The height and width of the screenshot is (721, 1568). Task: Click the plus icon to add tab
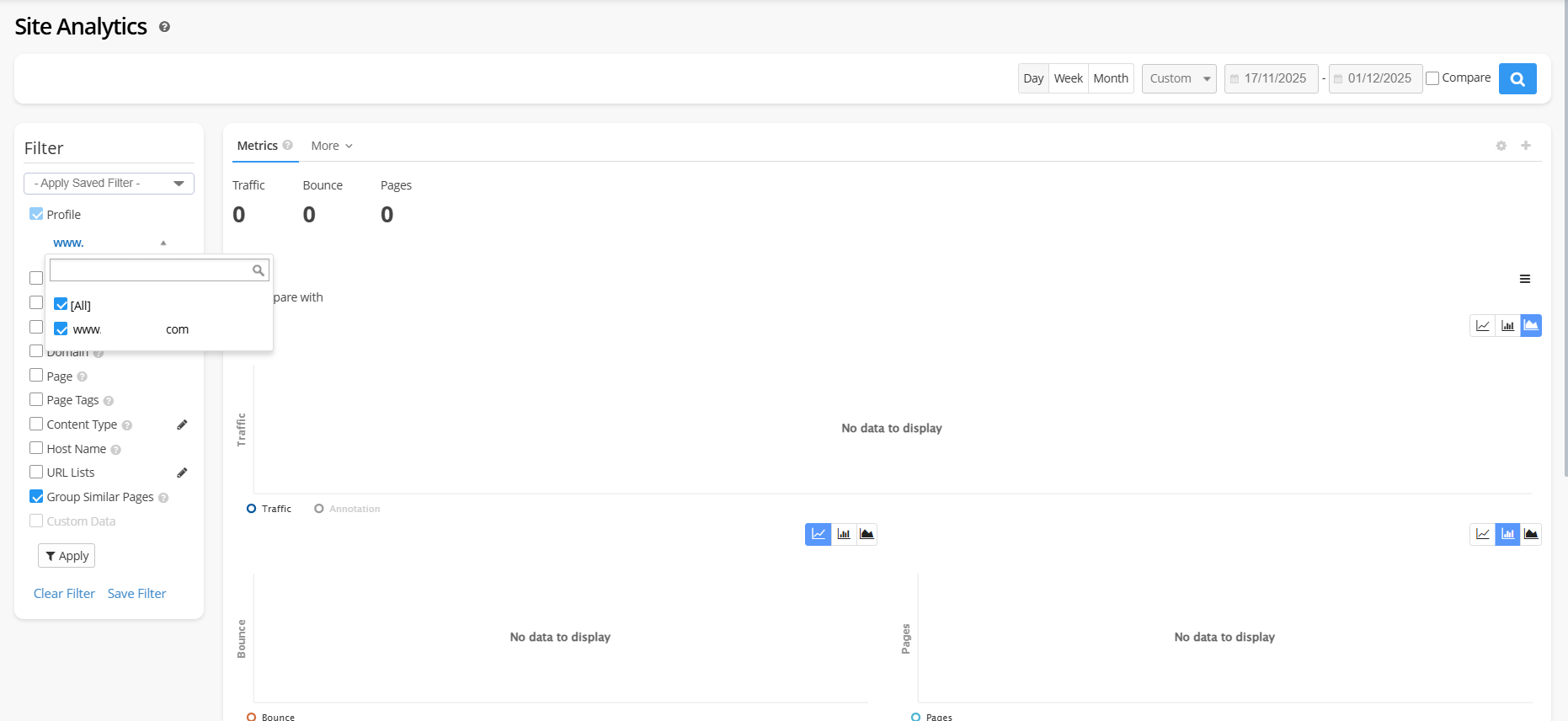(1525, 146)
